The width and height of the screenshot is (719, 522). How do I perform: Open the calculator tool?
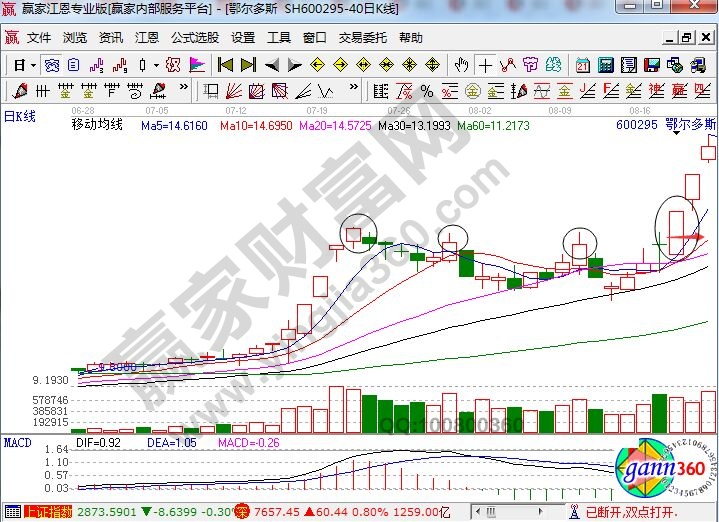605,65
